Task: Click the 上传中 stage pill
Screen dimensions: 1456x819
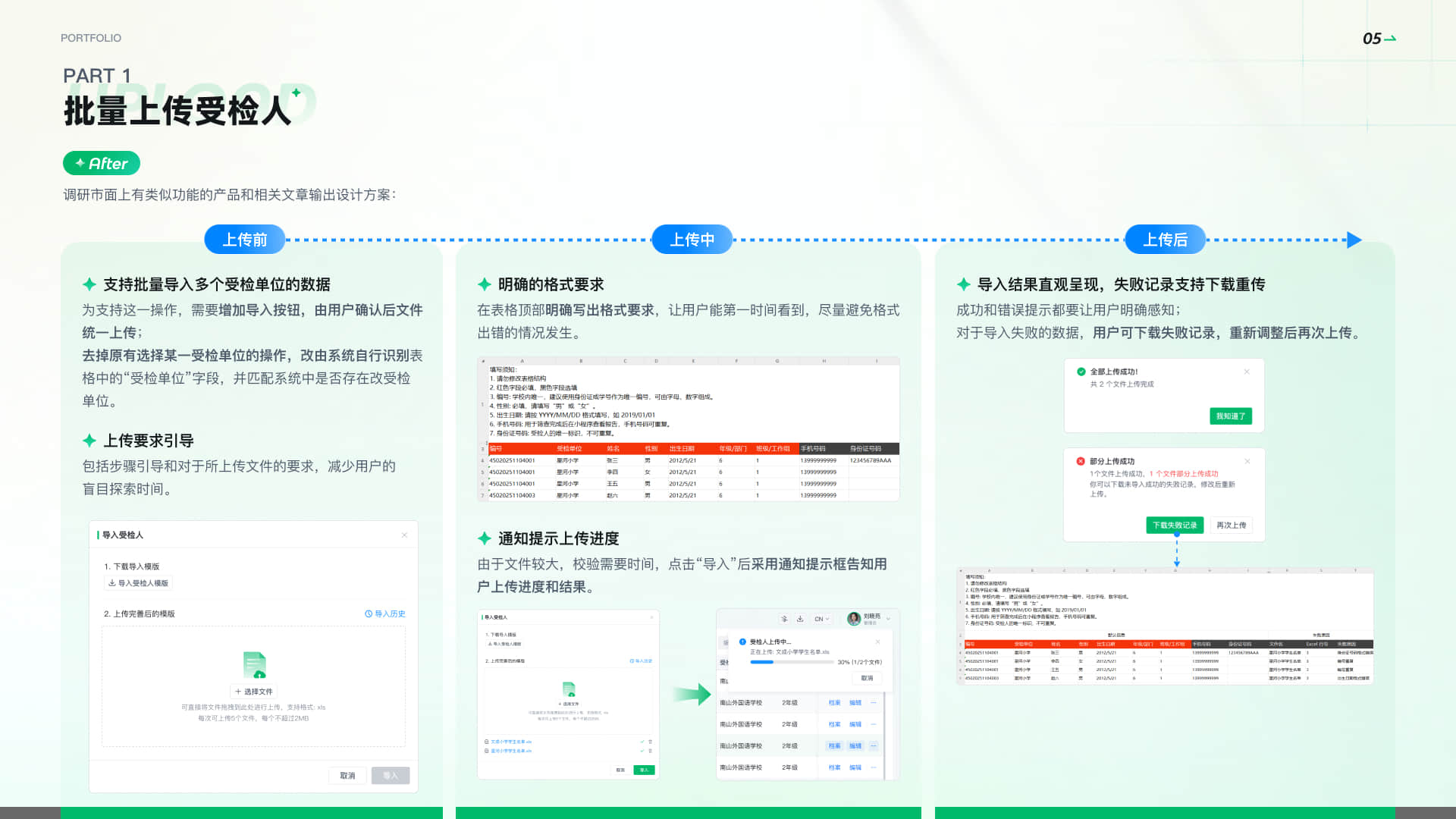Action: tap(692, 240)
